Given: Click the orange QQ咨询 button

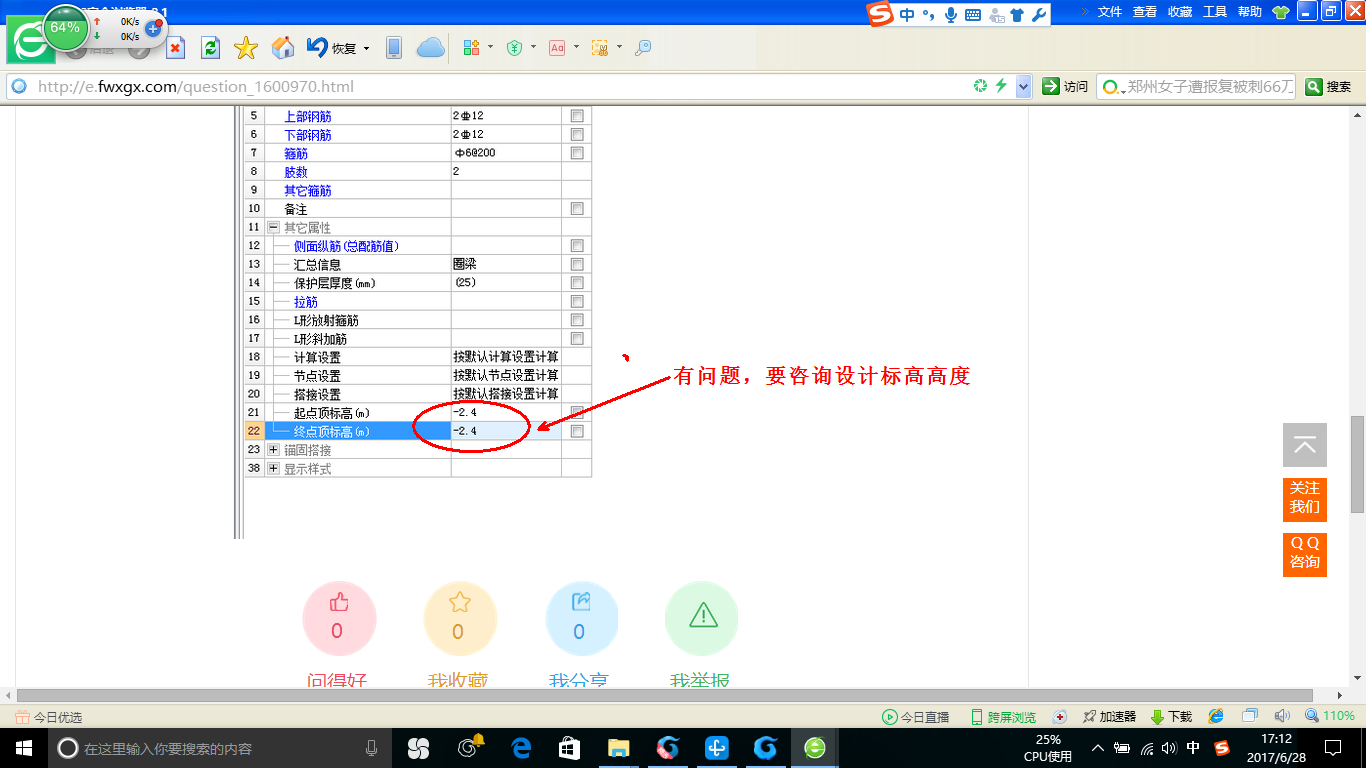Looking at the screenshot, I should tap(1305, 554).
